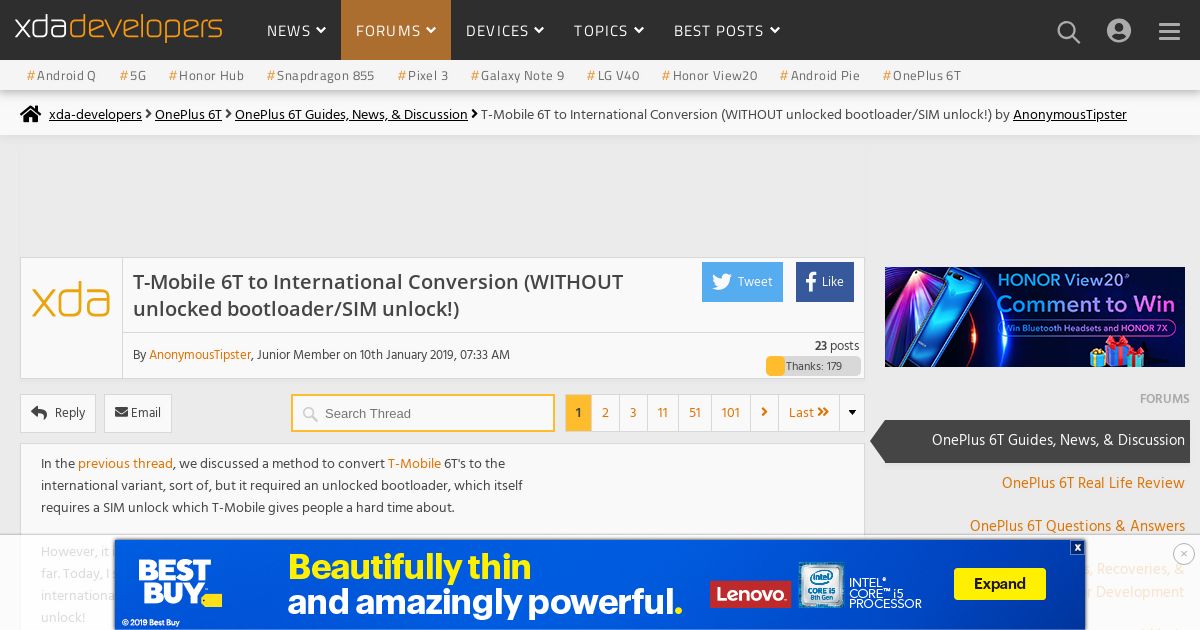Share thread with Tweet button
The height and width of the screenshot is (630, 1200).
742,282
